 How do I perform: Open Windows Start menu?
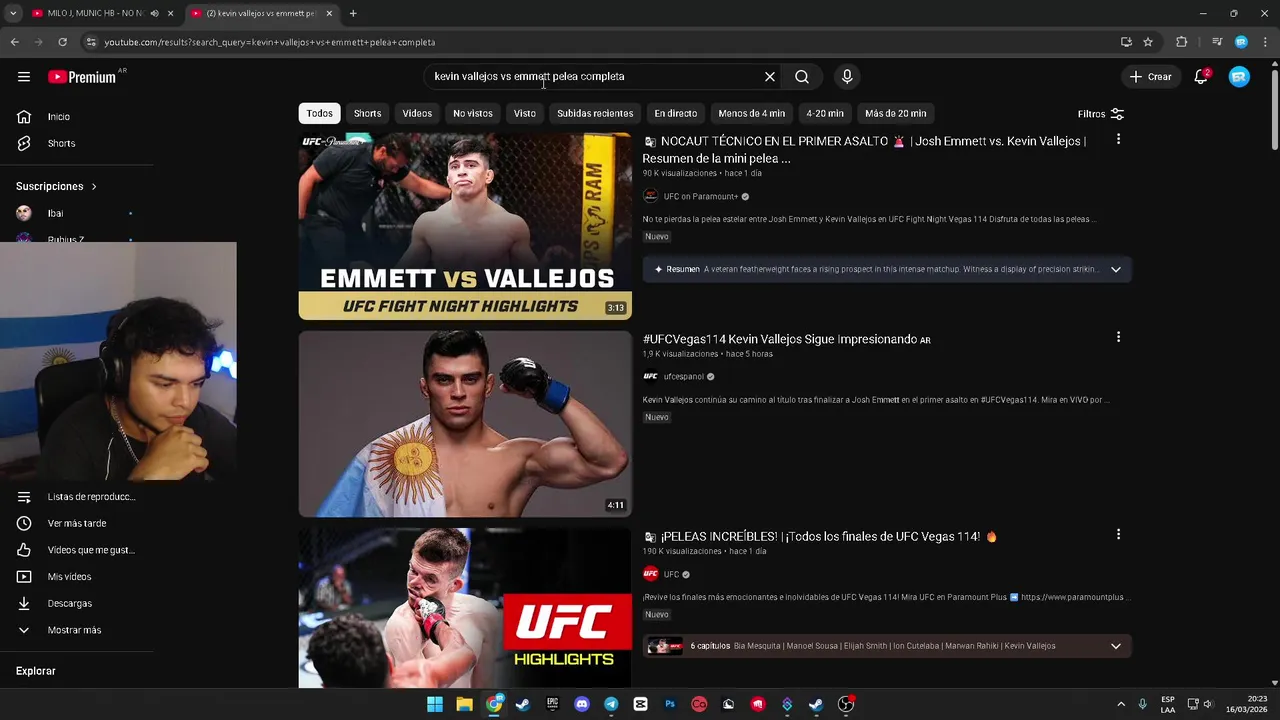(435, 704)
